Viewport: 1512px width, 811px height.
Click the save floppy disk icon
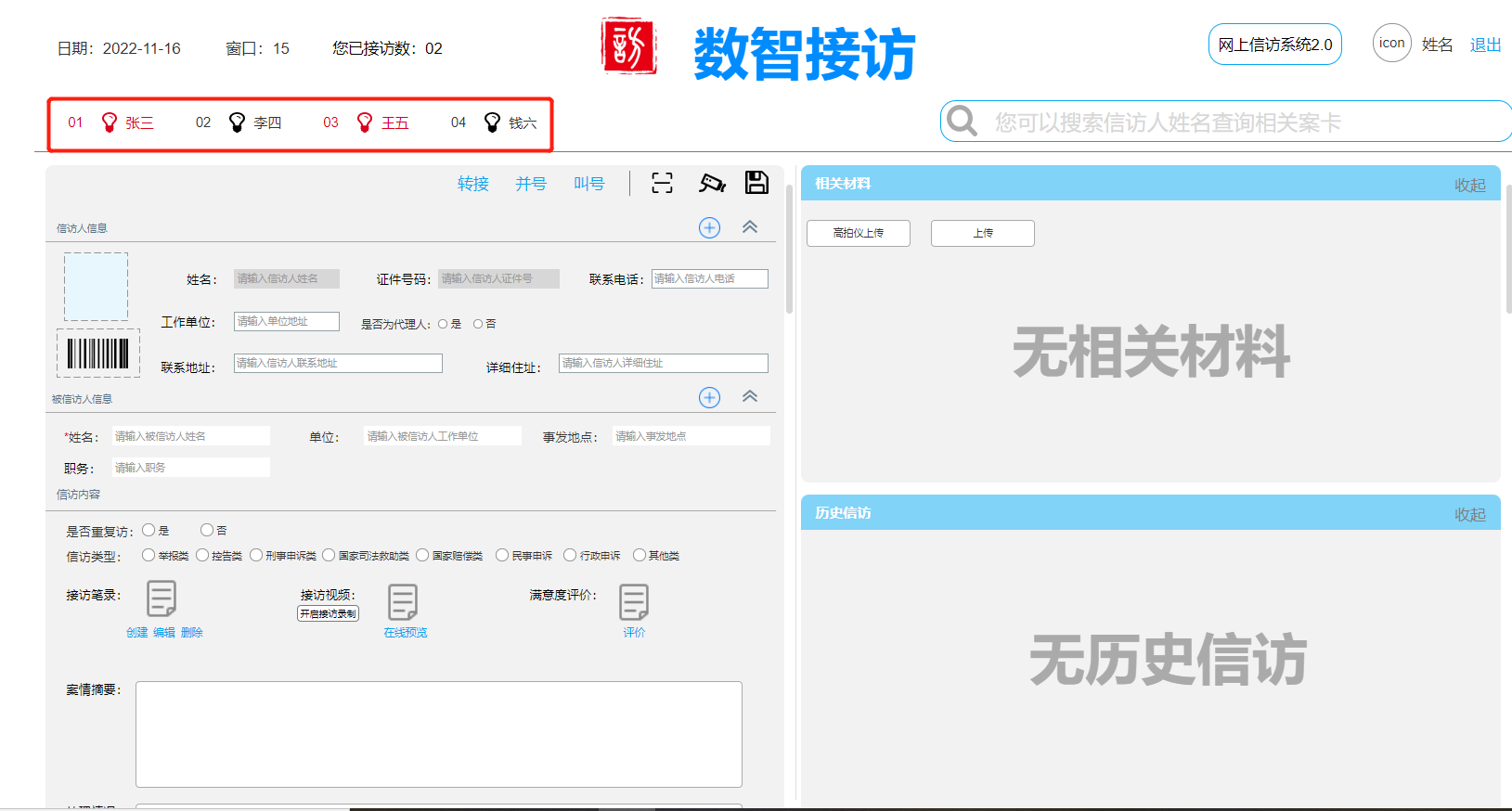[x=756, y=182]
